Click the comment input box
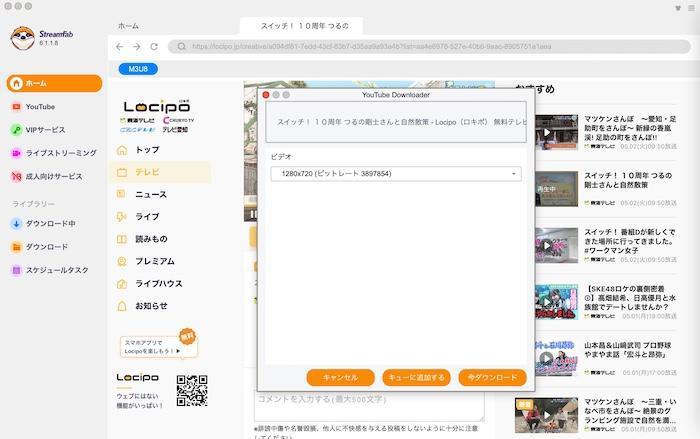This screenshot has height=439, width=700. 369,406
